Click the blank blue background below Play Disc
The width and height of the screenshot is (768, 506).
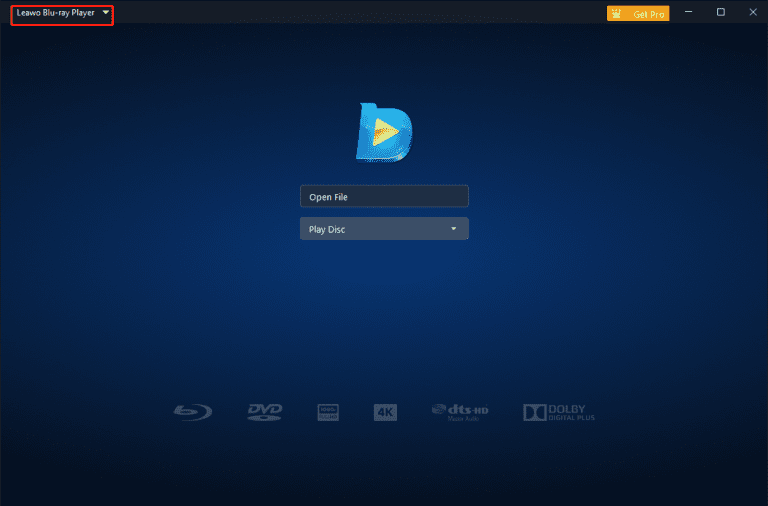[x=384, y=320]
